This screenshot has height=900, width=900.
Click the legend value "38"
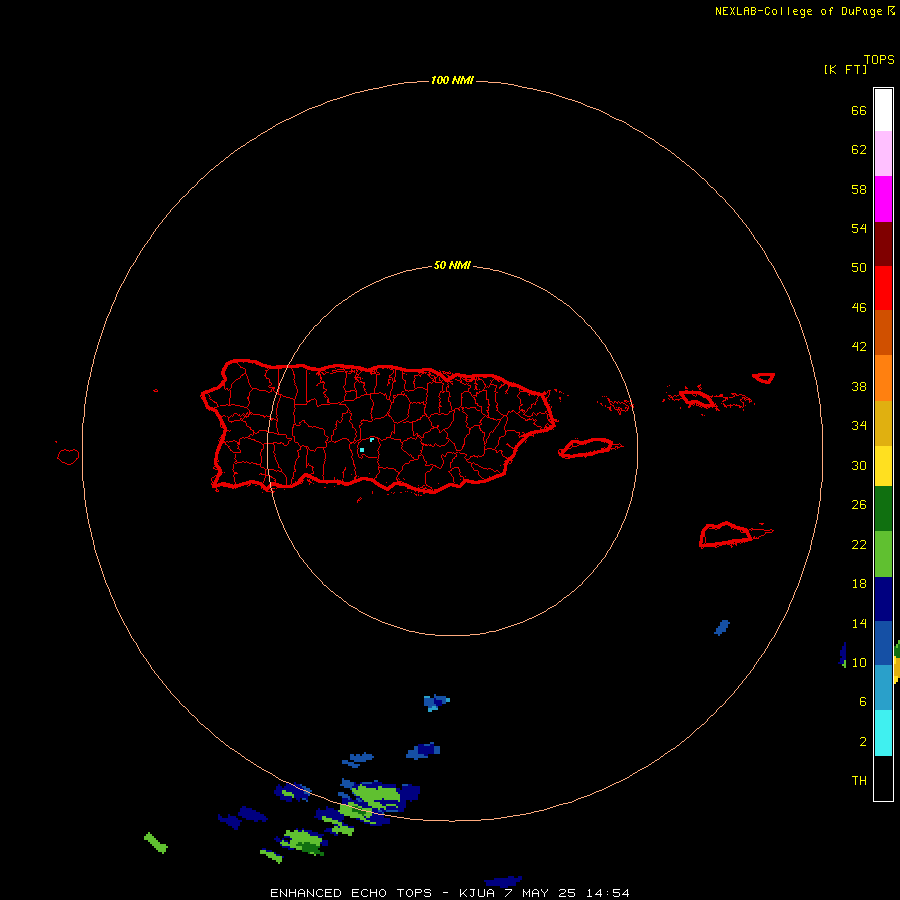[859, 387]
